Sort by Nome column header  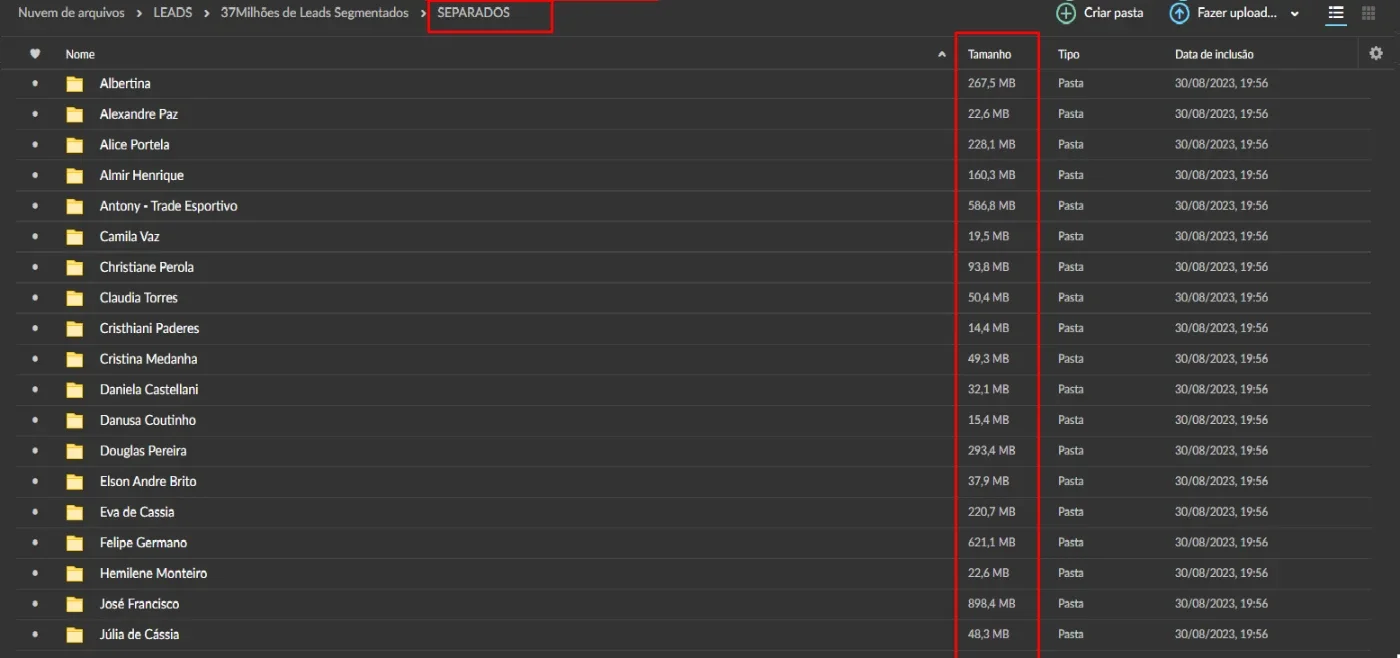[x=80, y=54]
